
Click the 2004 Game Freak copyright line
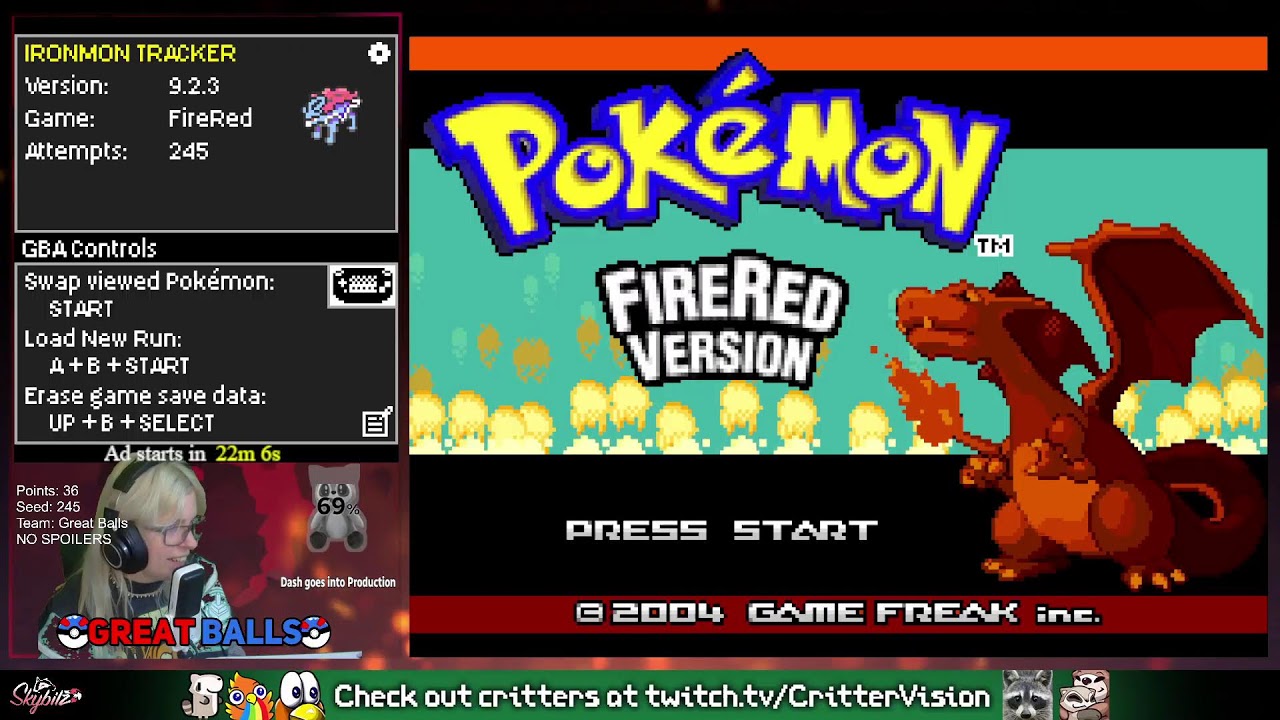coord(838,613)
